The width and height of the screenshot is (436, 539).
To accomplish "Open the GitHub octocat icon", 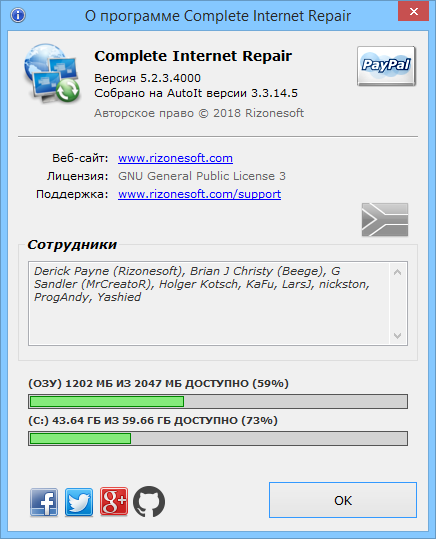I will [x=149, y=502].
